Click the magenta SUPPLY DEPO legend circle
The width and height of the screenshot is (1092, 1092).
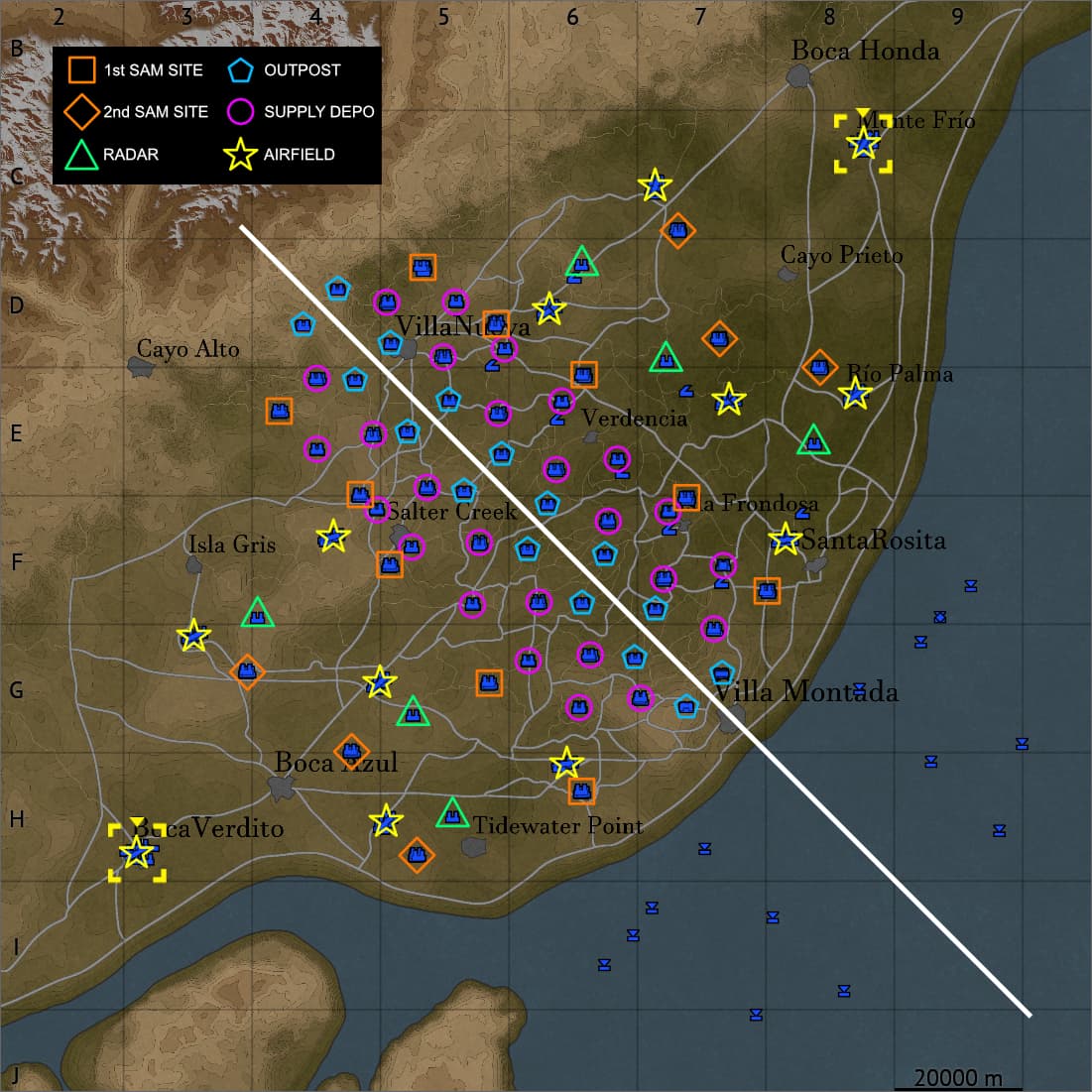click(240, 111)
